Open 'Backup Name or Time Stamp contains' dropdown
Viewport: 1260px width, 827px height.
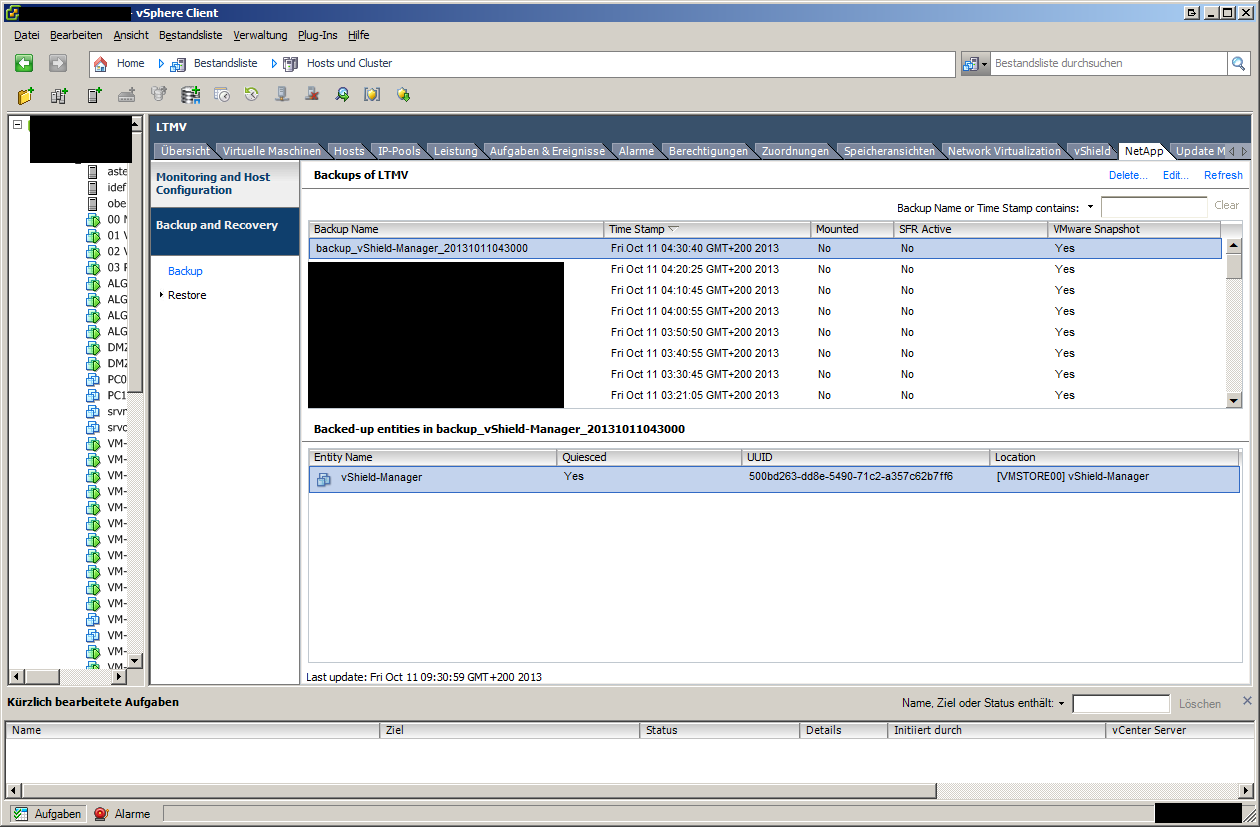[x=1090, y=208]
